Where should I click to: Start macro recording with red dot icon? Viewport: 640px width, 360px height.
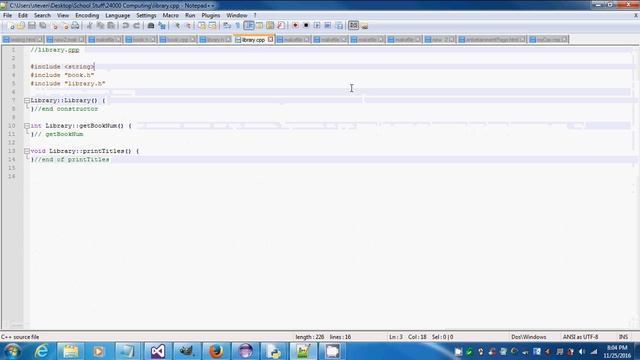pos(296,26)
